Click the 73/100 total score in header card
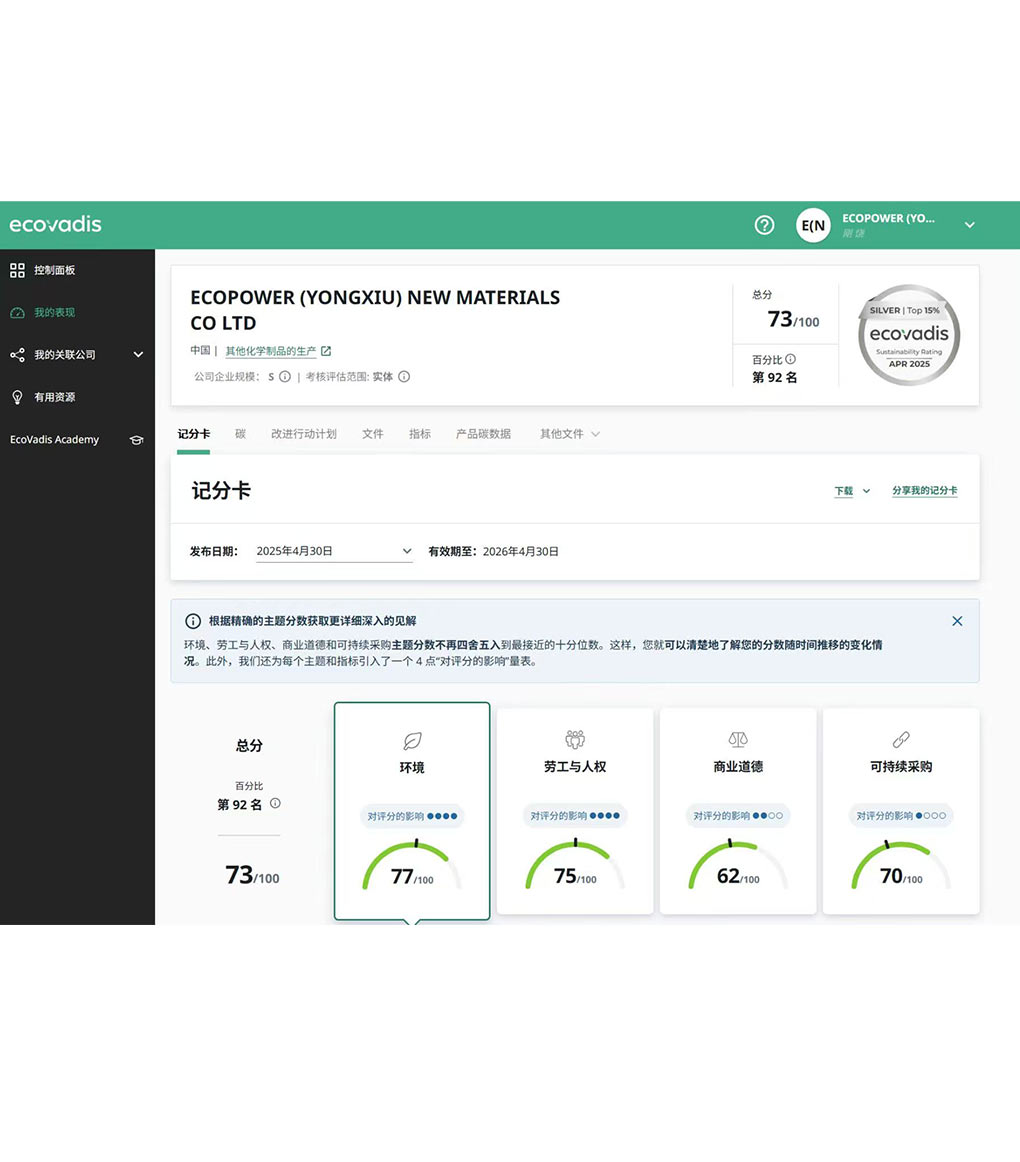1020x1162 pixels. [x=793, y=319]
